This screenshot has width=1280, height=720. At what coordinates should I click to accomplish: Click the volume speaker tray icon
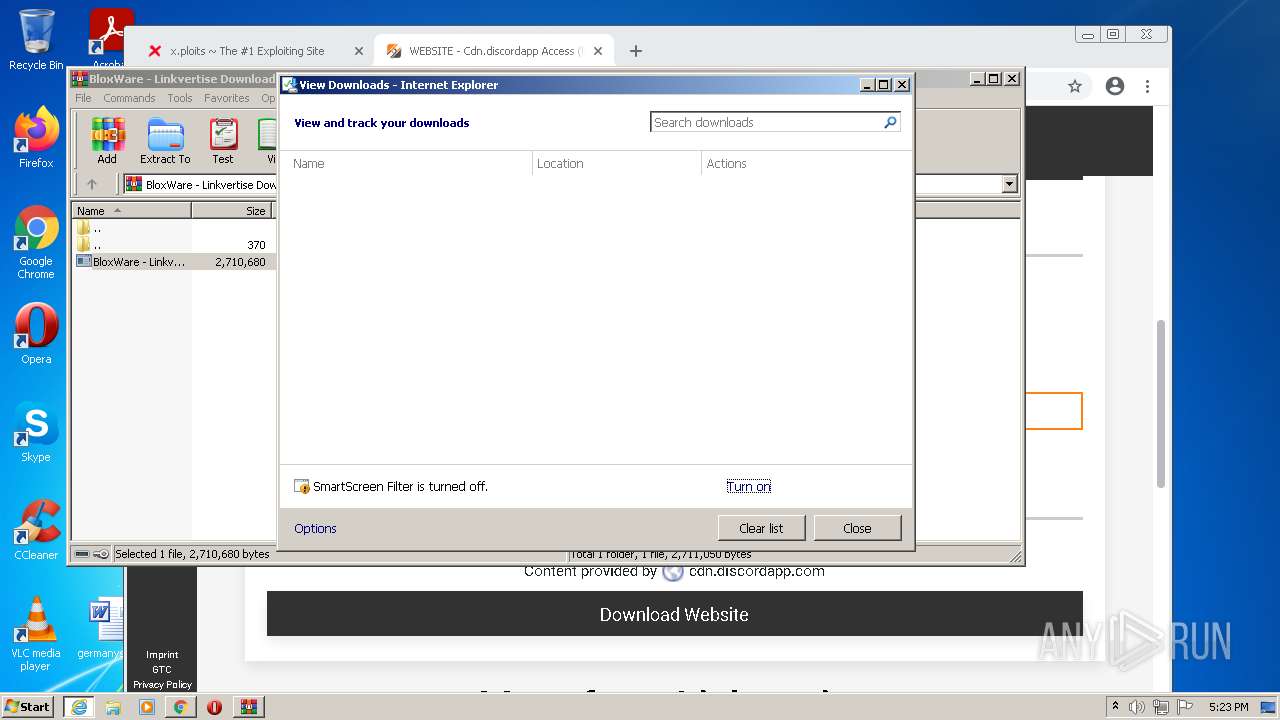1137,707
